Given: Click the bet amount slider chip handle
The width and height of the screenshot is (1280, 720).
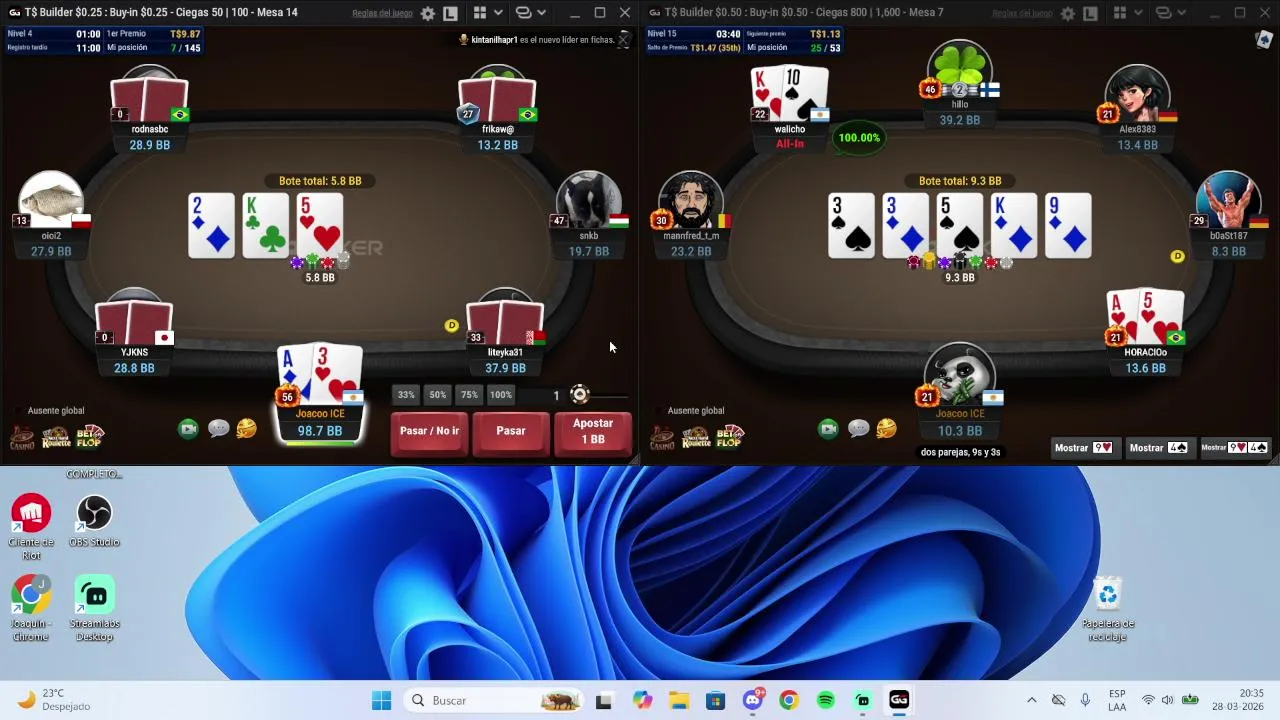Looking at the screenshot, I should [580, 395].
